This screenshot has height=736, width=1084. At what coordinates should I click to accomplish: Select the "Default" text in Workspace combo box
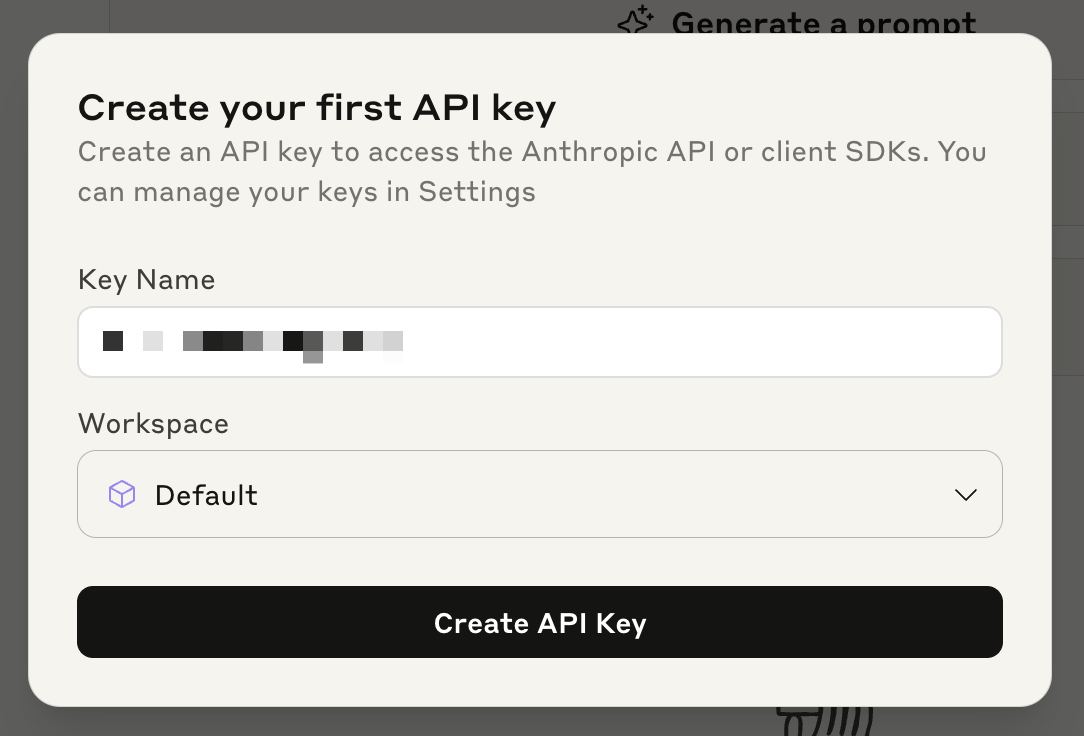click(206, 495)
